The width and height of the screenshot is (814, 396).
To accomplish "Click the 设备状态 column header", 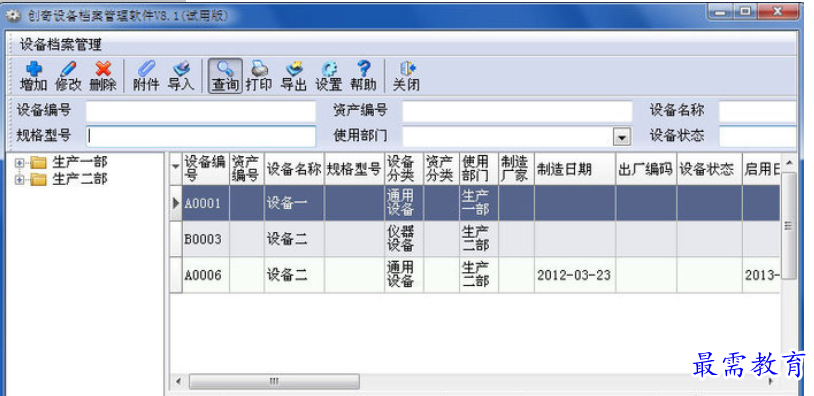I will point(709,169).
